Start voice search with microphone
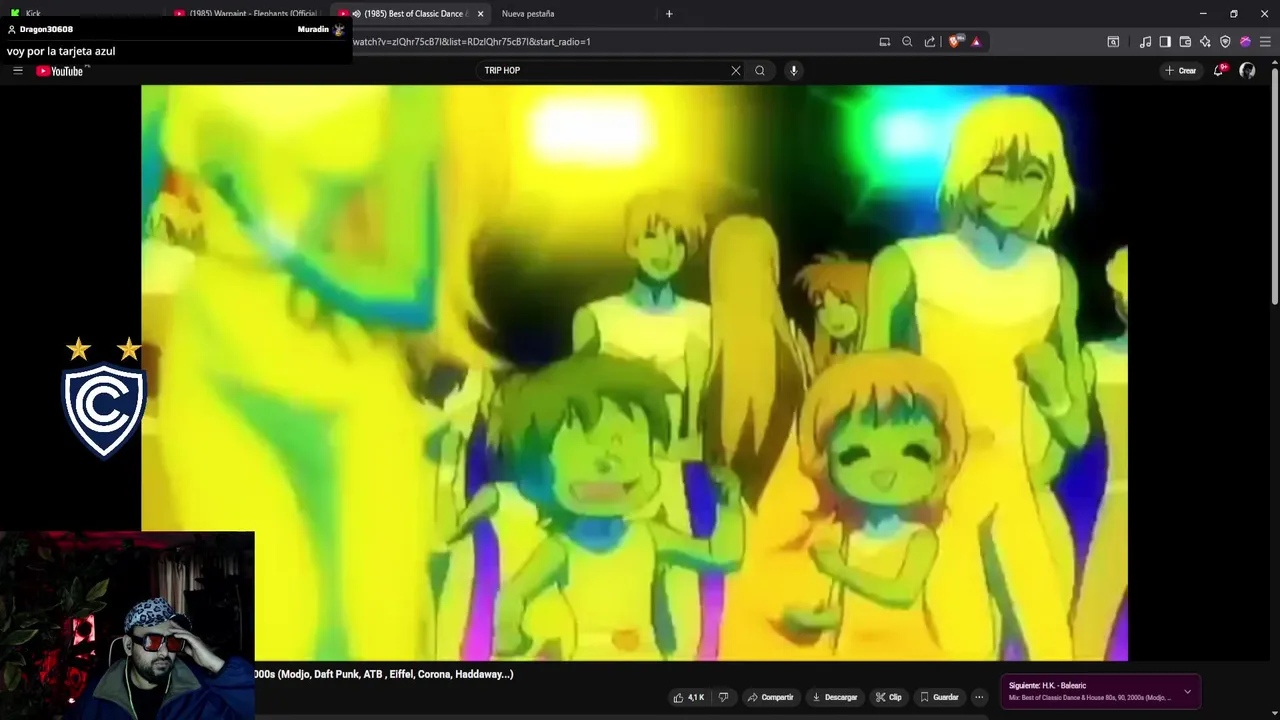This screenshot has height=720, width=1280. (793, 70)
